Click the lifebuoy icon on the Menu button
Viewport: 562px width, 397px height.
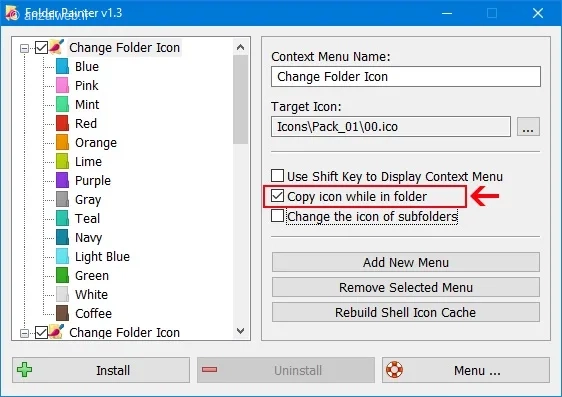point(394,370)
